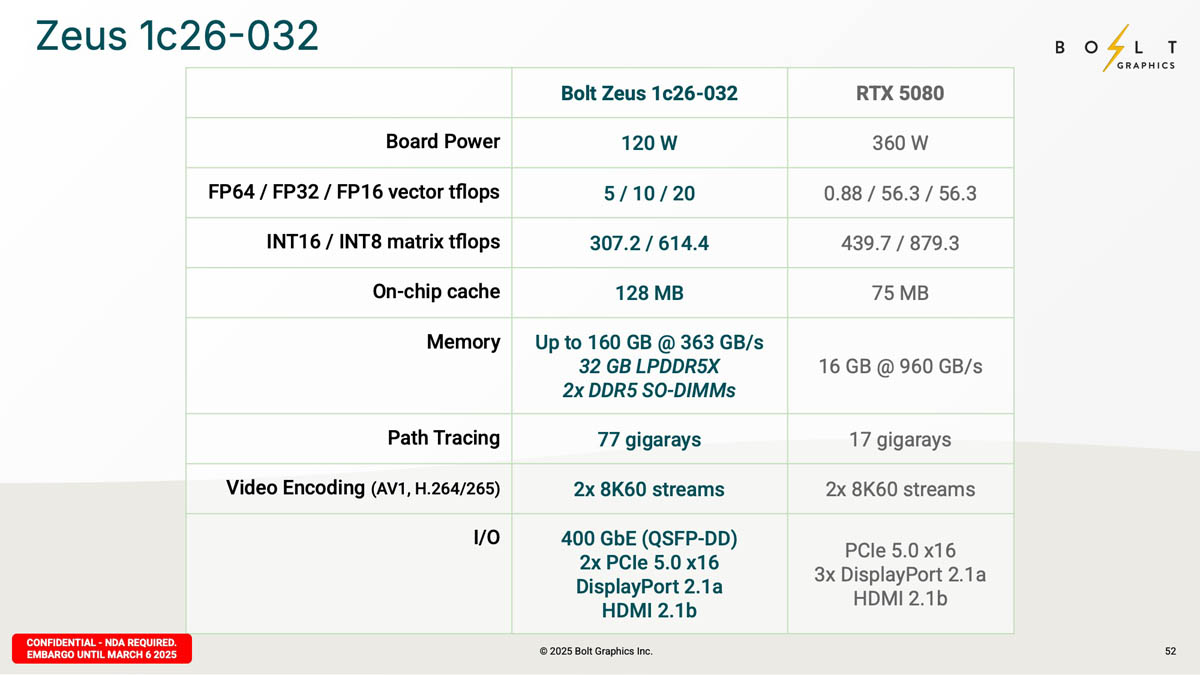Select the 'Path Tracing' row label

point(443,438)
